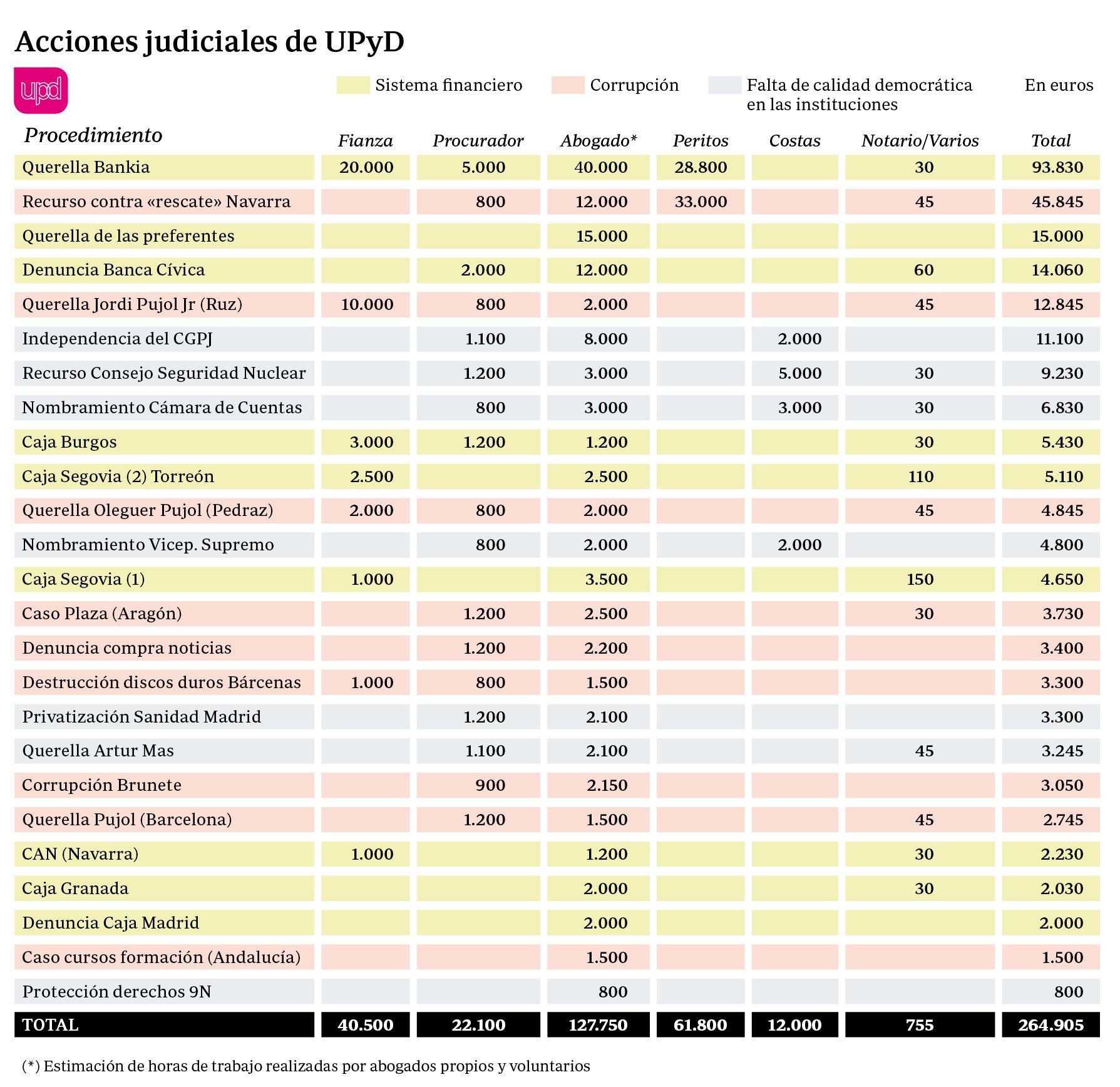Select the Abogado* column header

599,141
